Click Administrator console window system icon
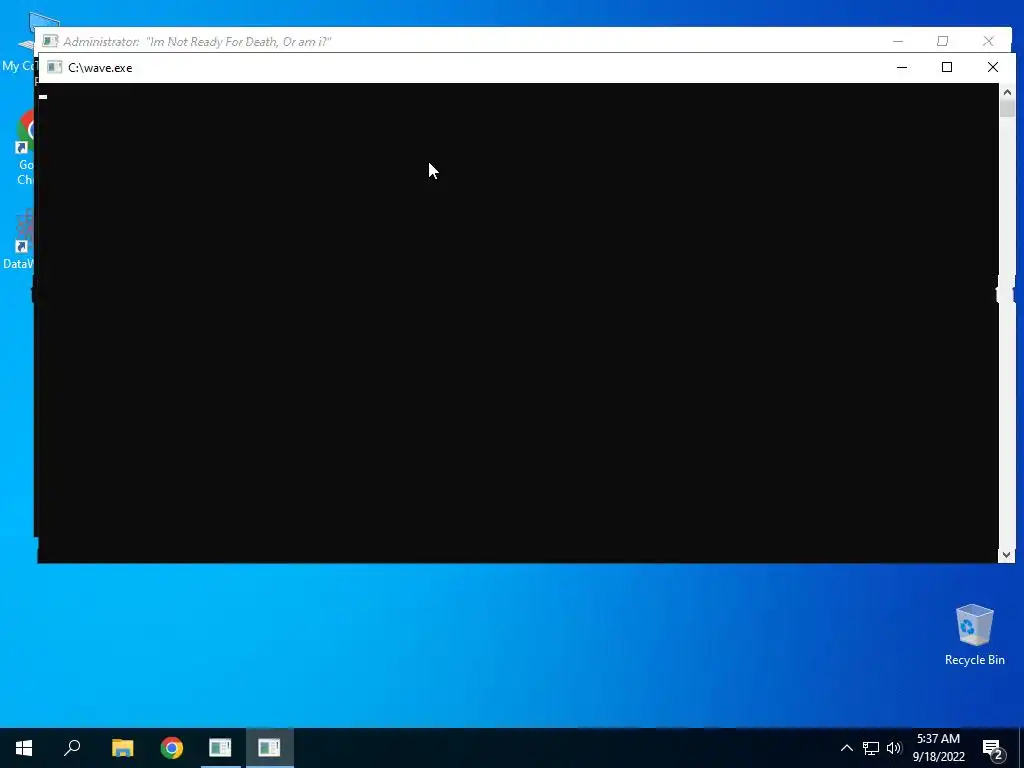 pos(50,41)
